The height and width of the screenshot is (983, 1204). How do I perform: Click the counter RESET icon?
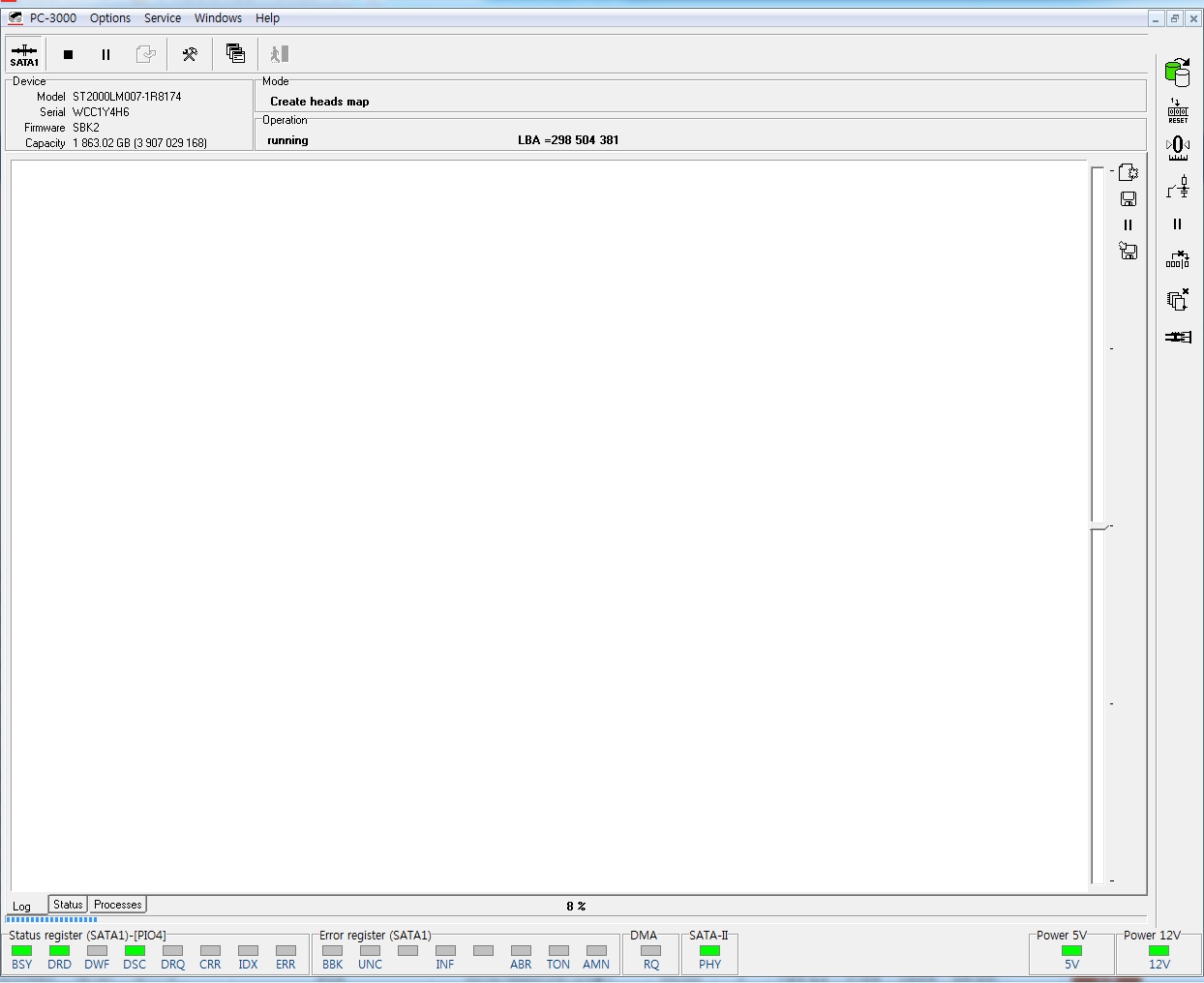(1178, 110)
